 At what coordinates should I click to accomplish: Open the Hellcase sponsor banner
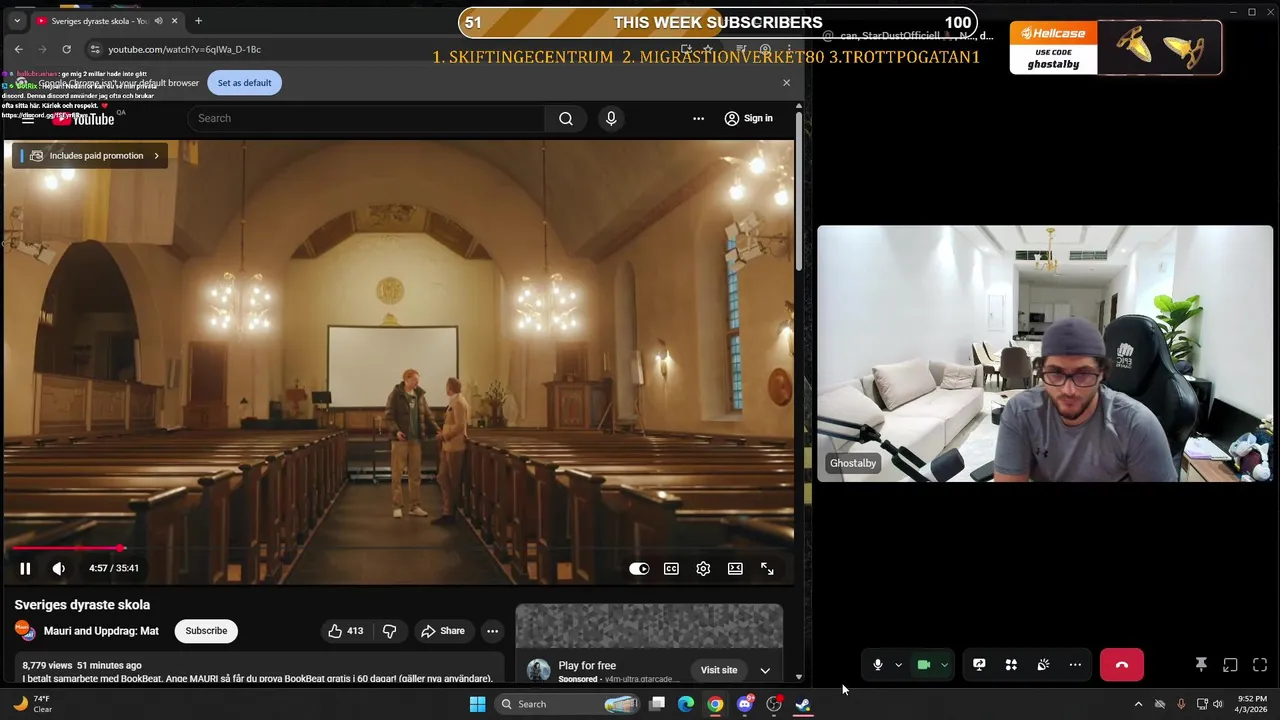[x=1115, y=48]
